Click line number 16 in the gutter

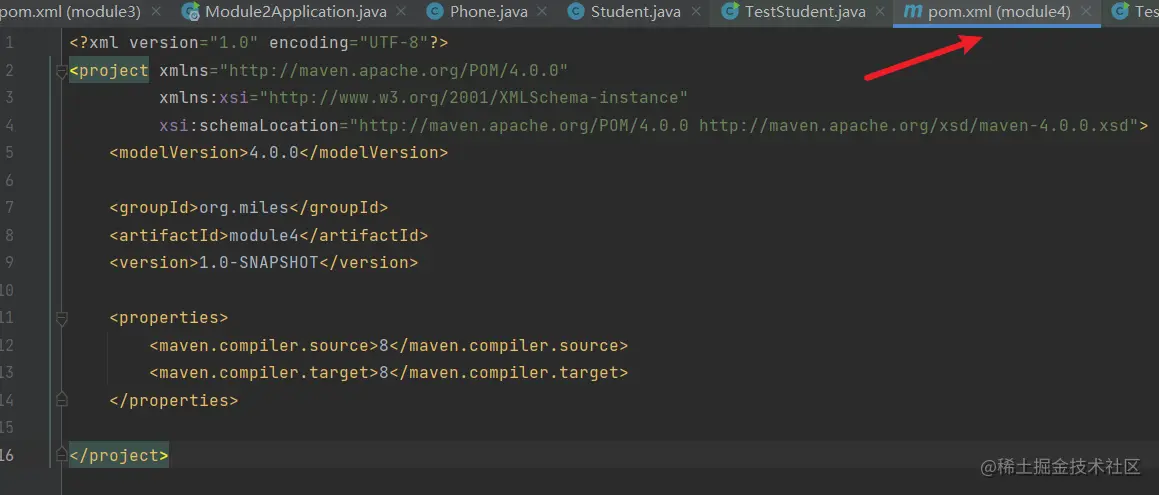pyautogui.click(x=7, y=455)
